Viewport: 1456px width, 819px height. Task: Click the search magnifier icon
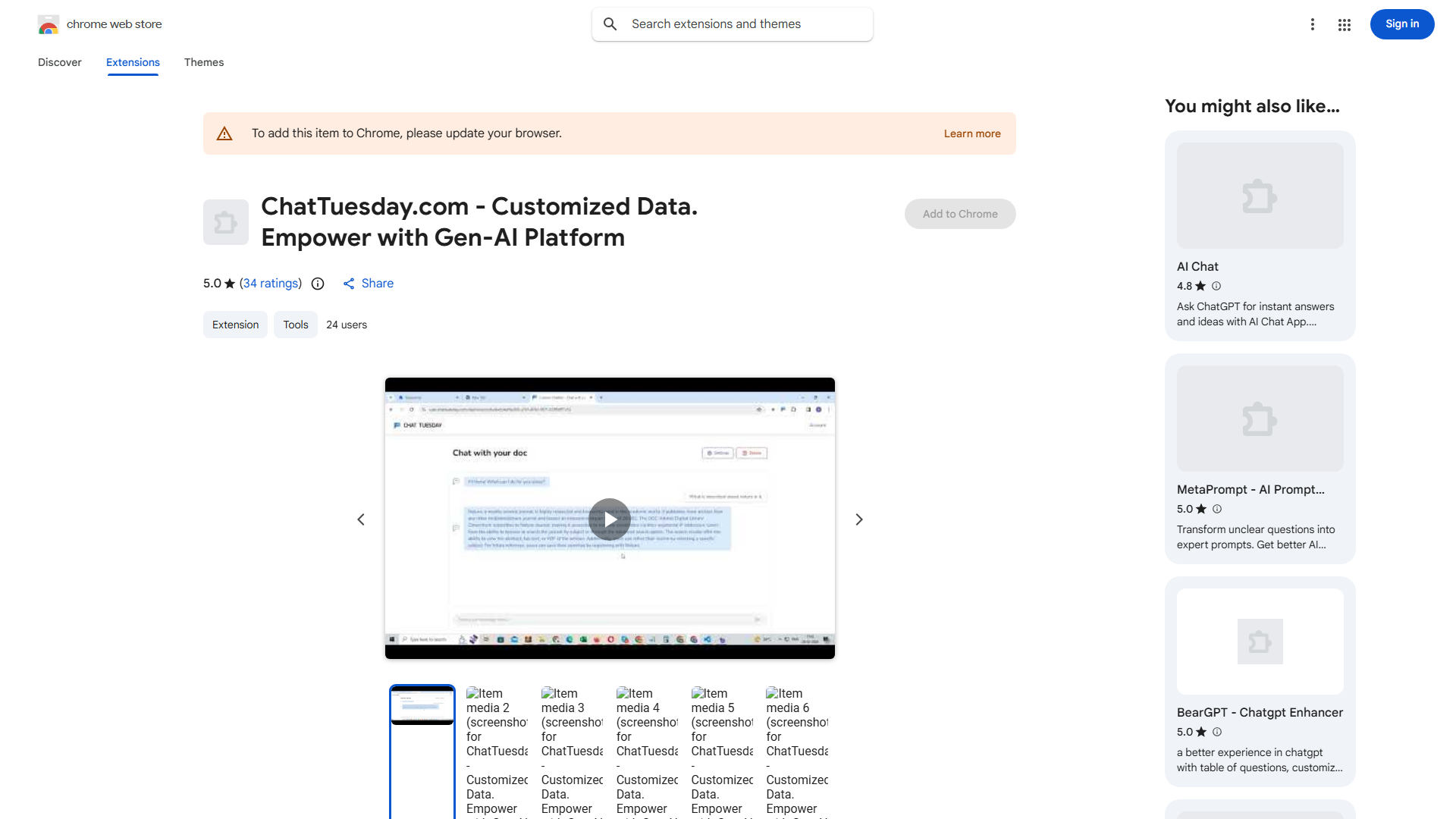point(610,24)
